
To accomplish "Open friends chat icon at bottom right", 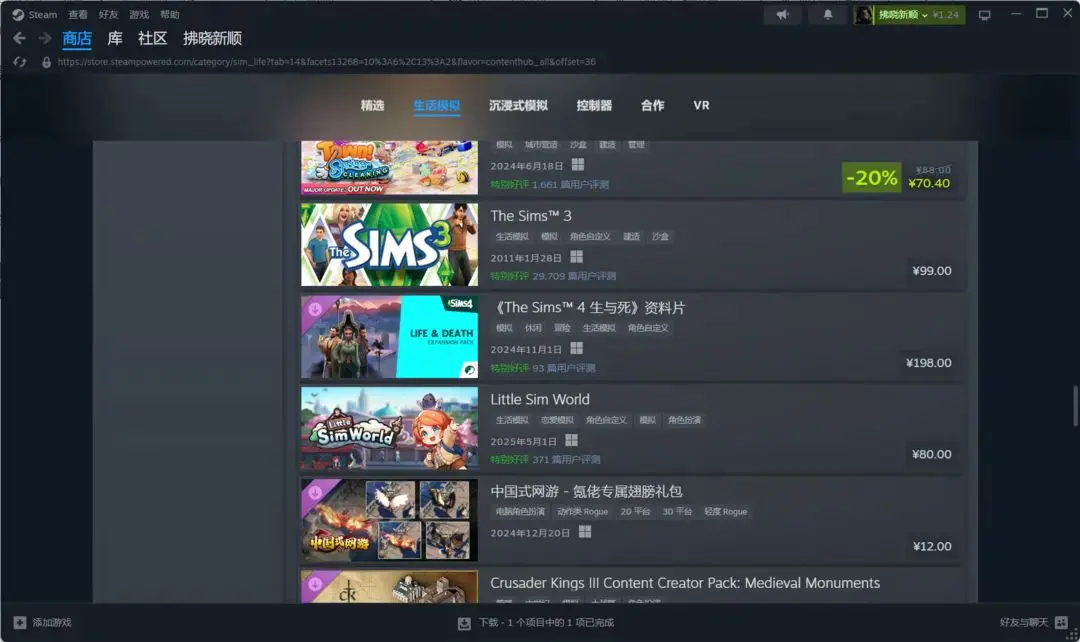I will tap(1061, 623).
